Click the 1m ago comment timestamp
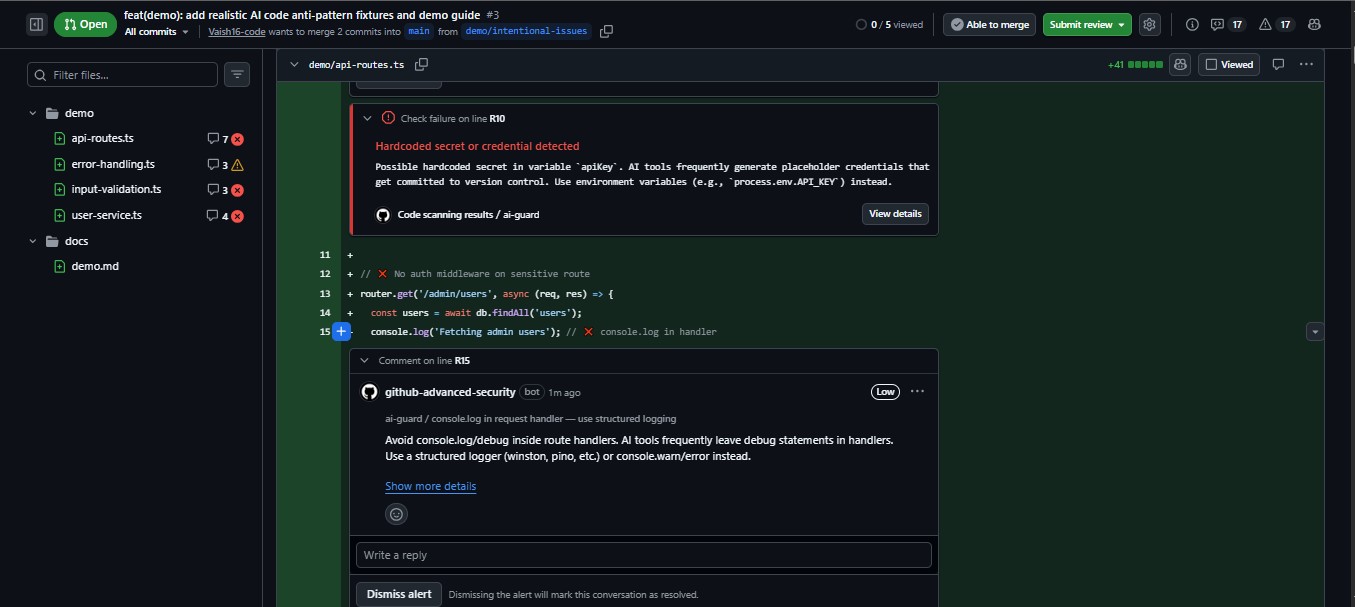This screenshot has width=1355, height=607. click(x=564, y=393)
